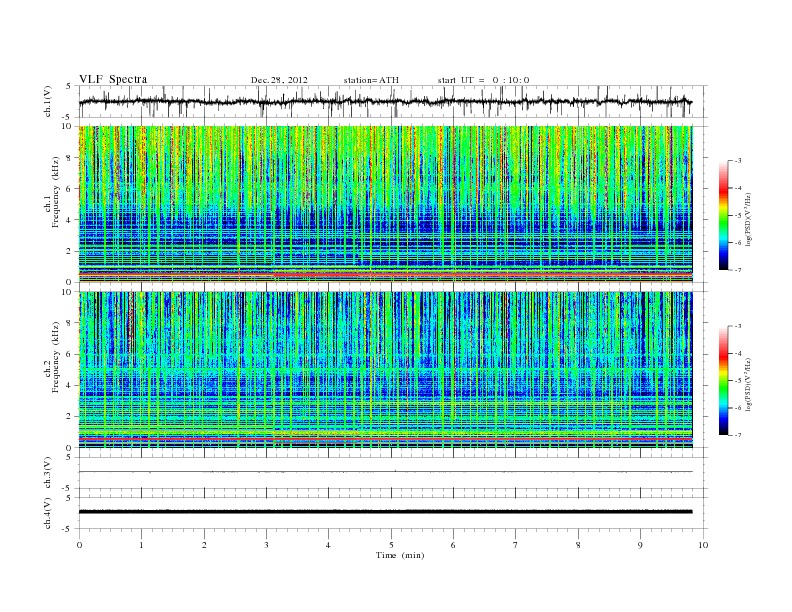Click the '-7' label on ch.1 colorbar
792x612 pixels.
pyautogui.click(x=738, y=270)
